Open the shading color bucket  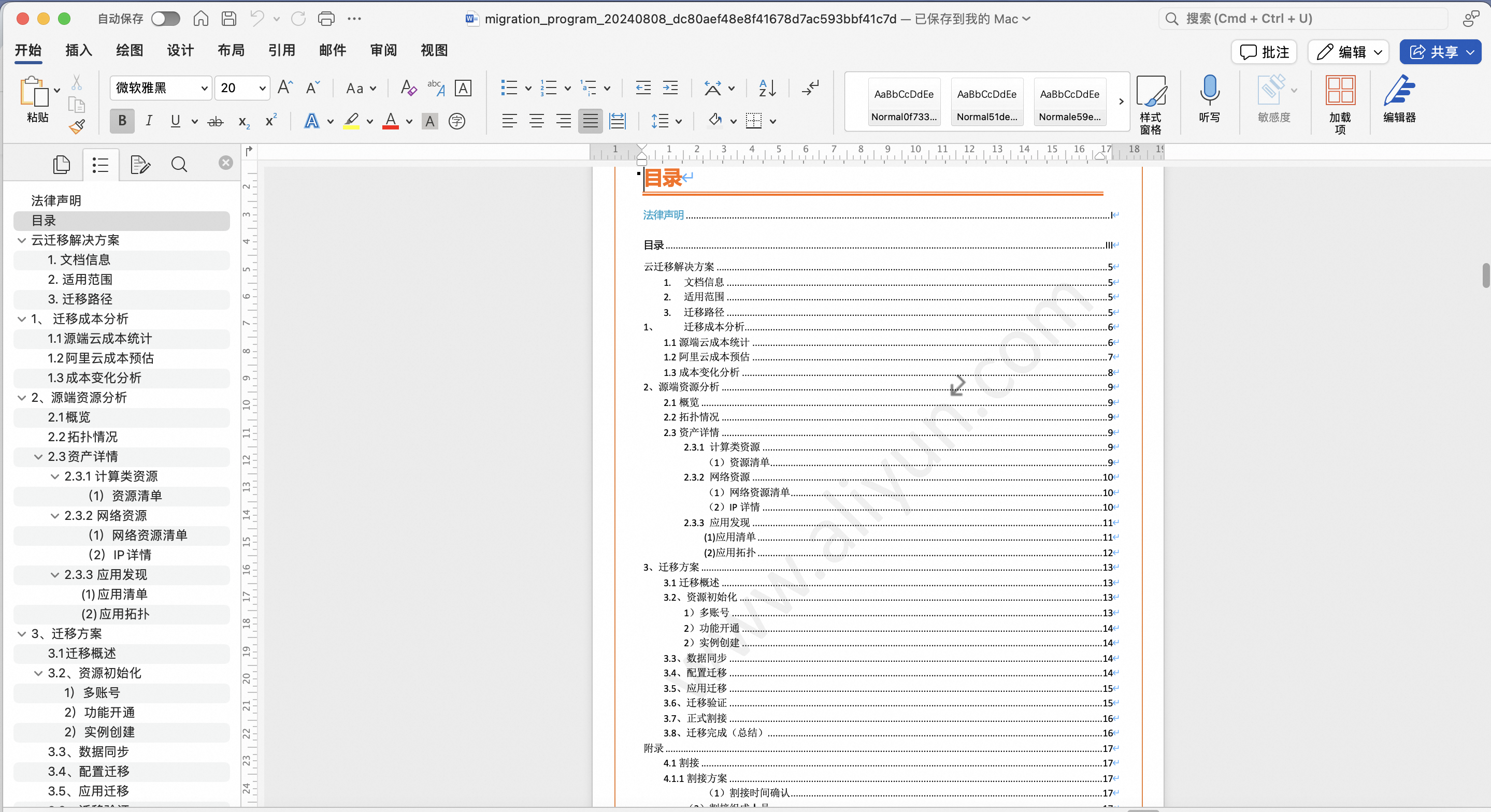715,121
